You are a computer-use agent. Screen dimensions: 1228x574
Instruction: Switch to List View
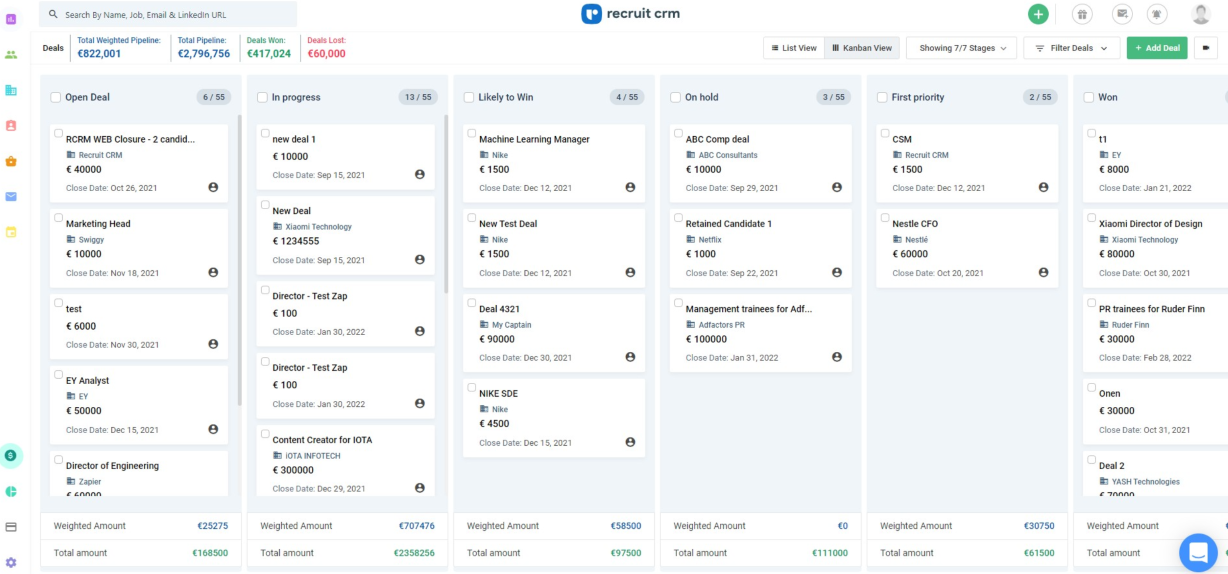(793, 48)
